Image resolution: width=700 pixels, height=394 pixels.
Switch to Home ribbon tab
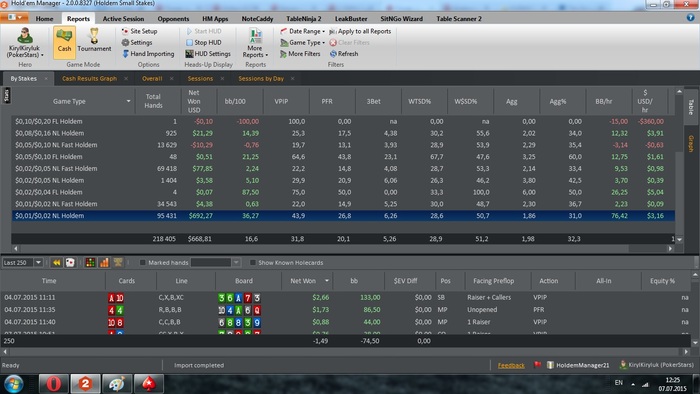pos(44,19)
